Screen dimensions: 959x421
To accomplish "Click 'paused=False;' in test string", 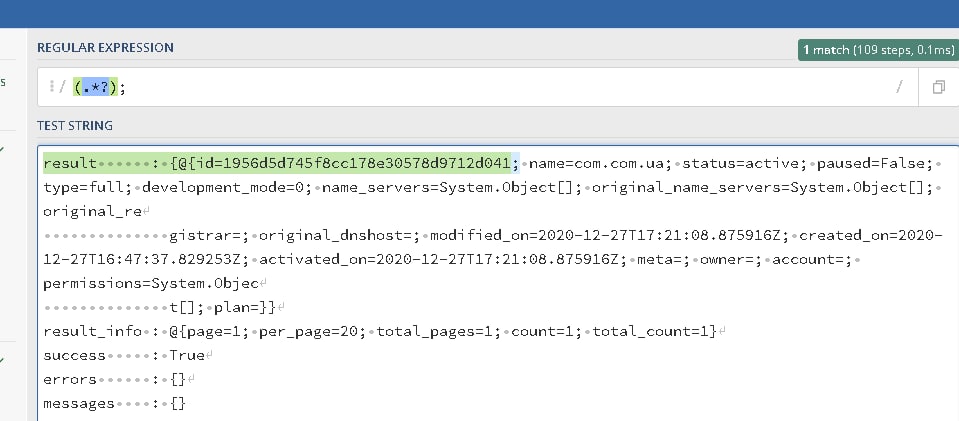I will (875, 163).
